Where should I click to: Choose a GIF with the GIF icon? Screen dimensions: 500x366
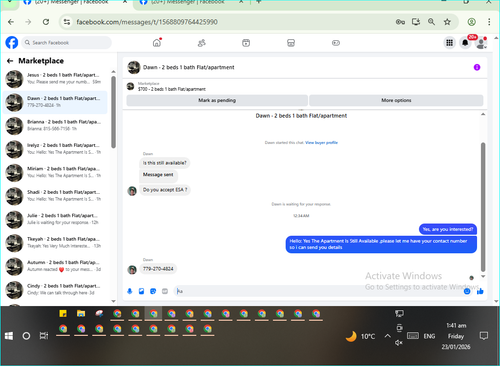(165, 291)
